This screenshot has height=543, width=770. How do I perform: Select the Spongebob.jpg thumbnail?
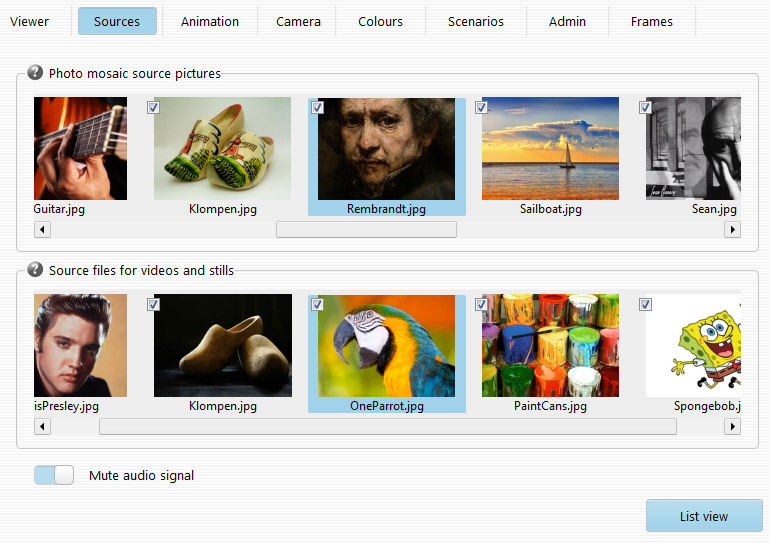click(x=693, y=346)
